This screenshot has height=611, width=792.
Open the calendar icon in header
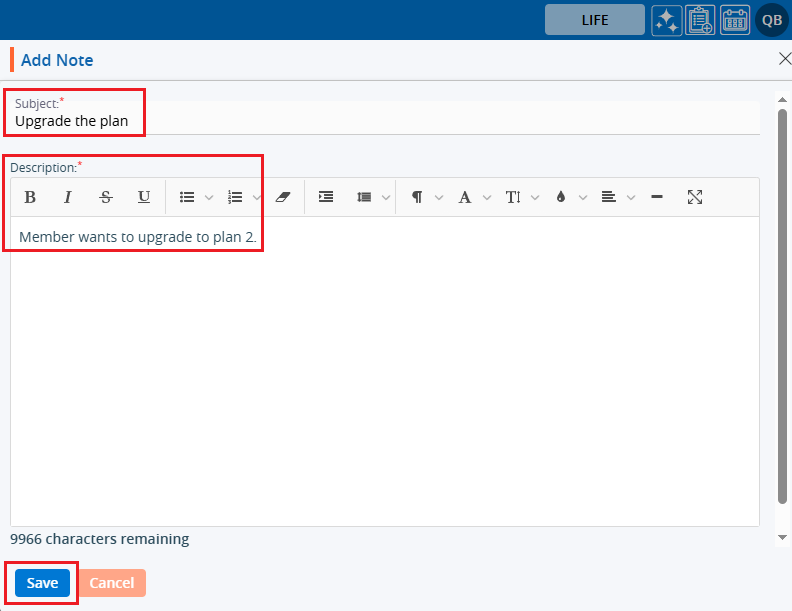735,20
